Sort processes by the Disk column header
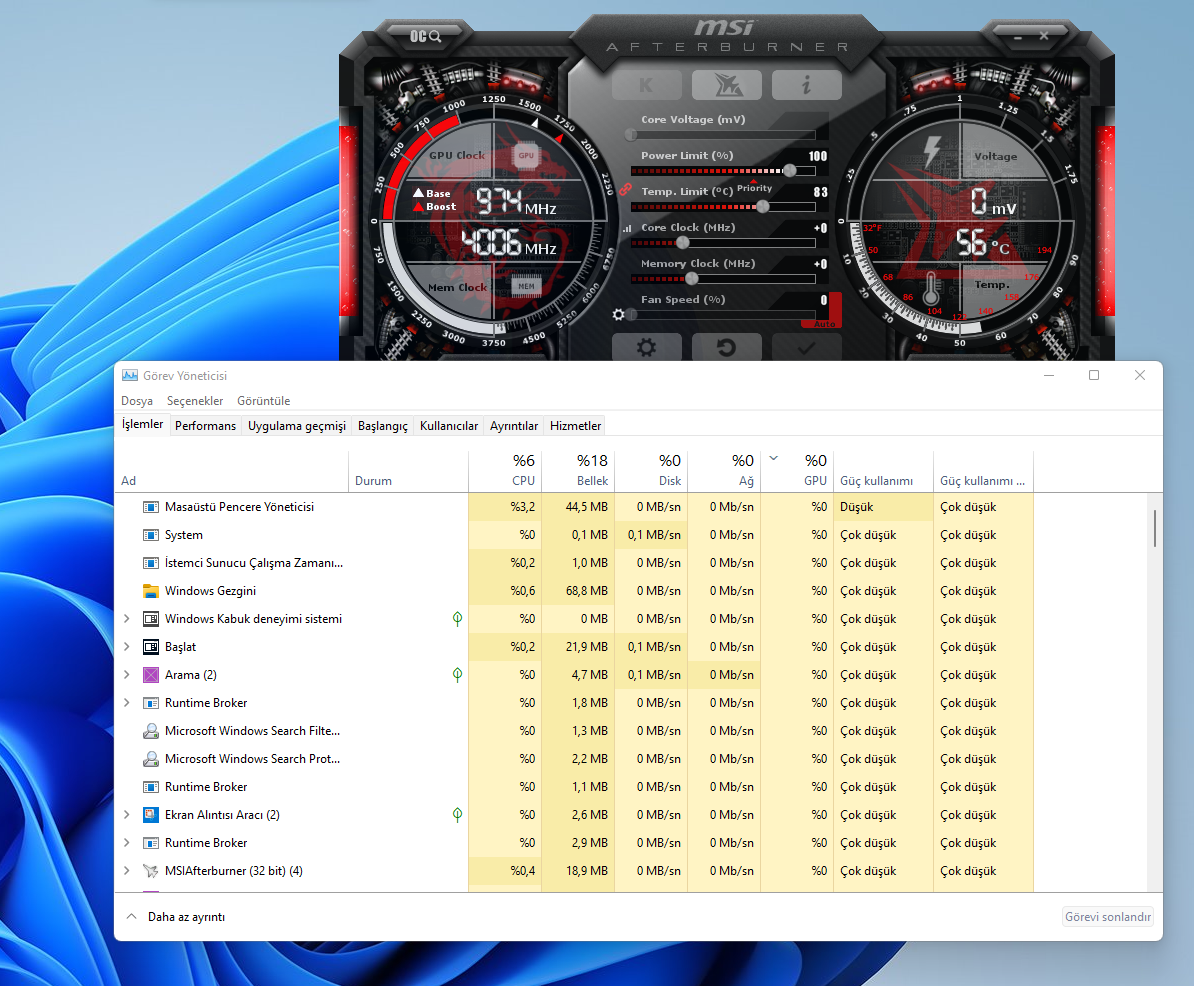Screen dimensions: 1194x986 pos(651,471)
